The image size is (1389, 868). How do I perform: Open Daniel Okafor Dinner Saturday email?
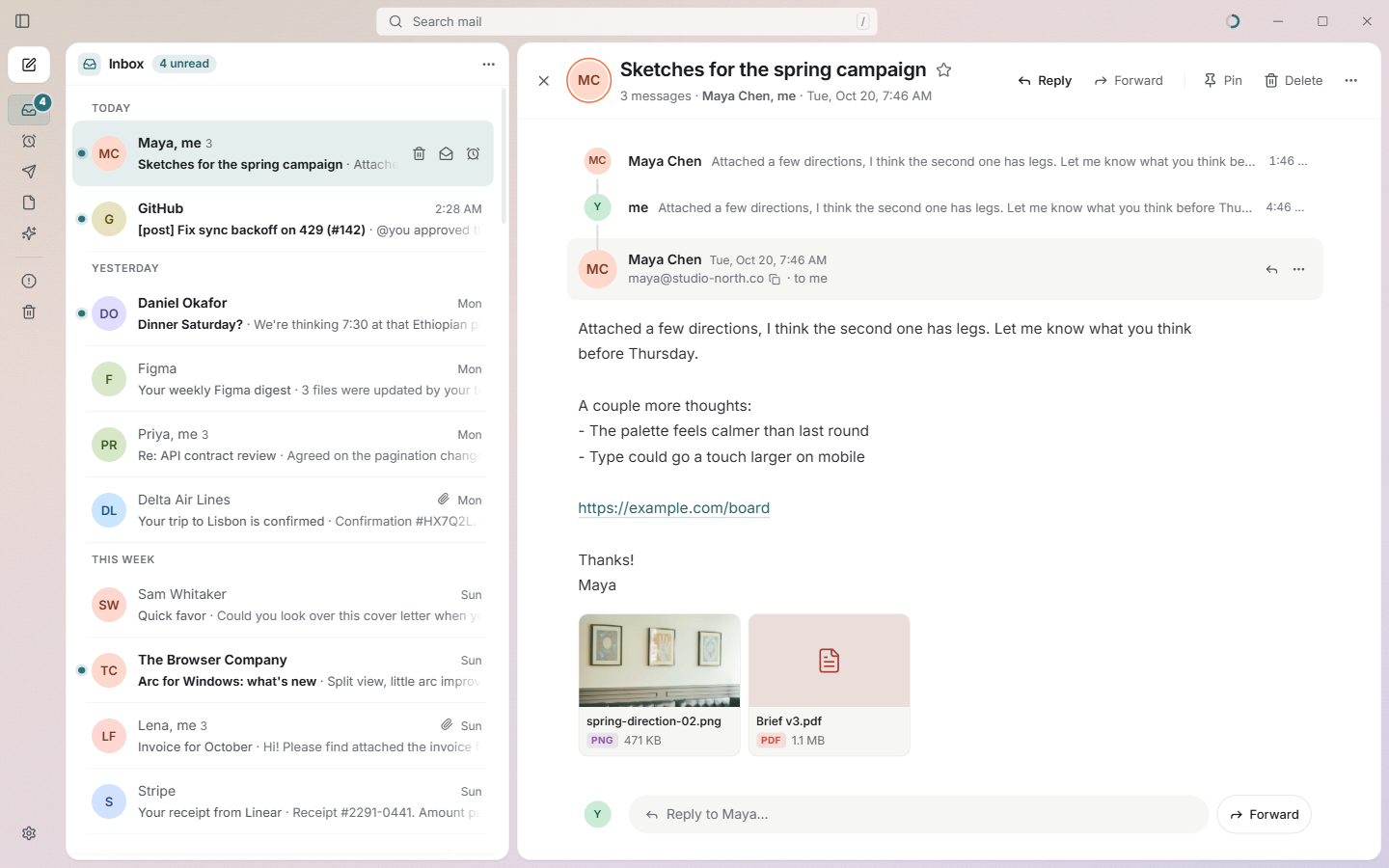pos(284,313)
